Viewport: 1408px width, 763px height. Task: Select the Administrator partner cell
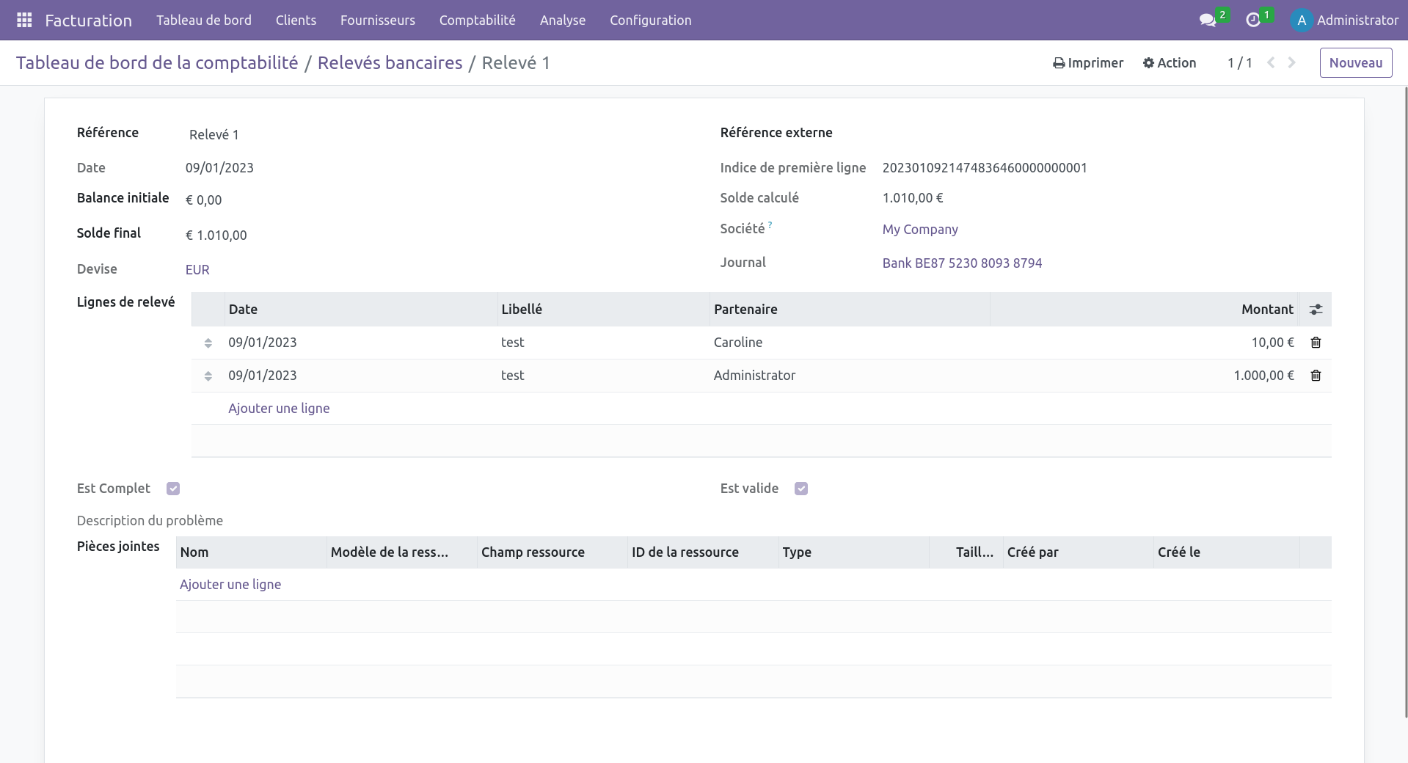coord(848,375)
